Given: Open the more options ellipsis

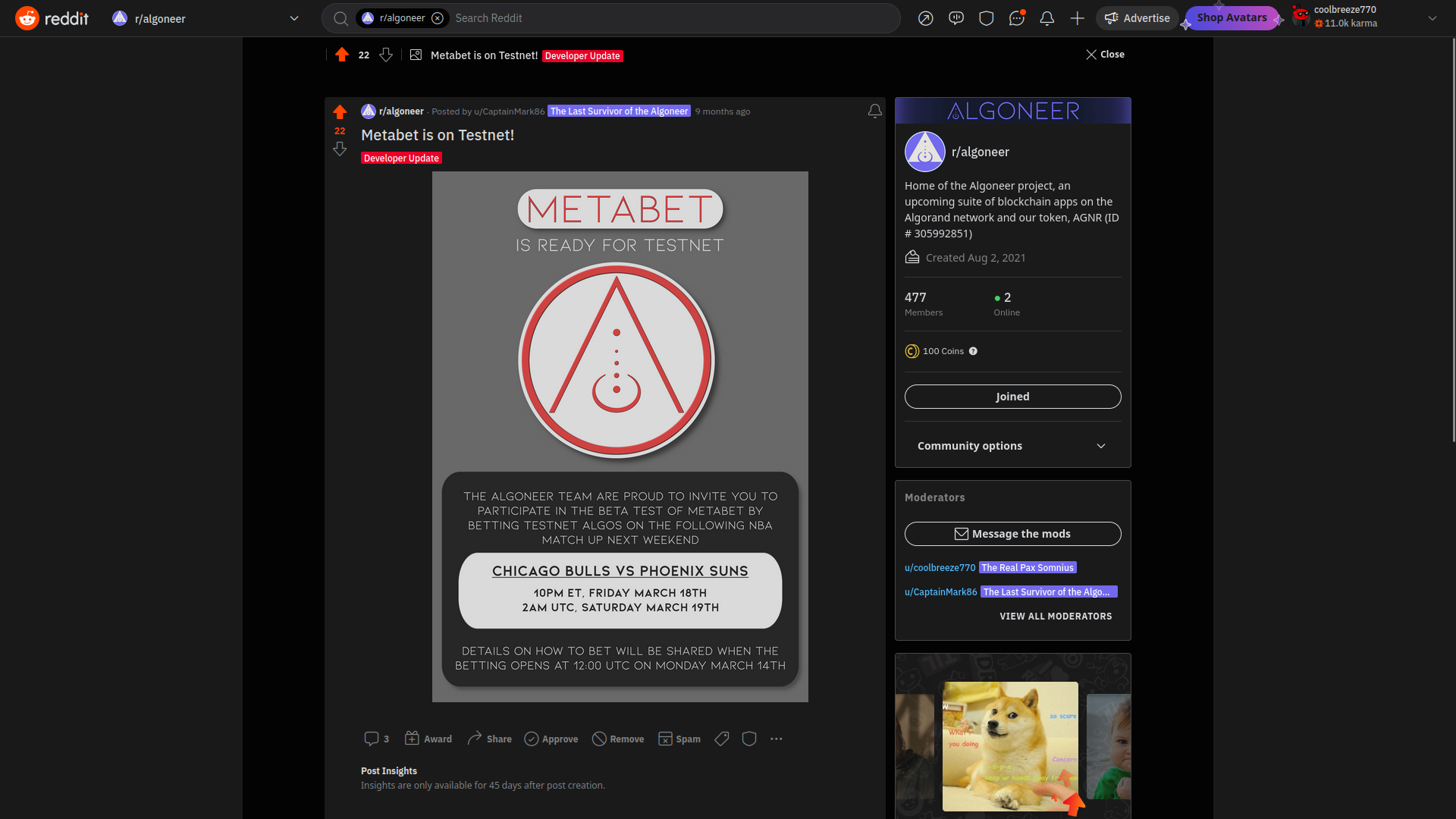Looking at the screenshot, I should (x=777, y=739).
